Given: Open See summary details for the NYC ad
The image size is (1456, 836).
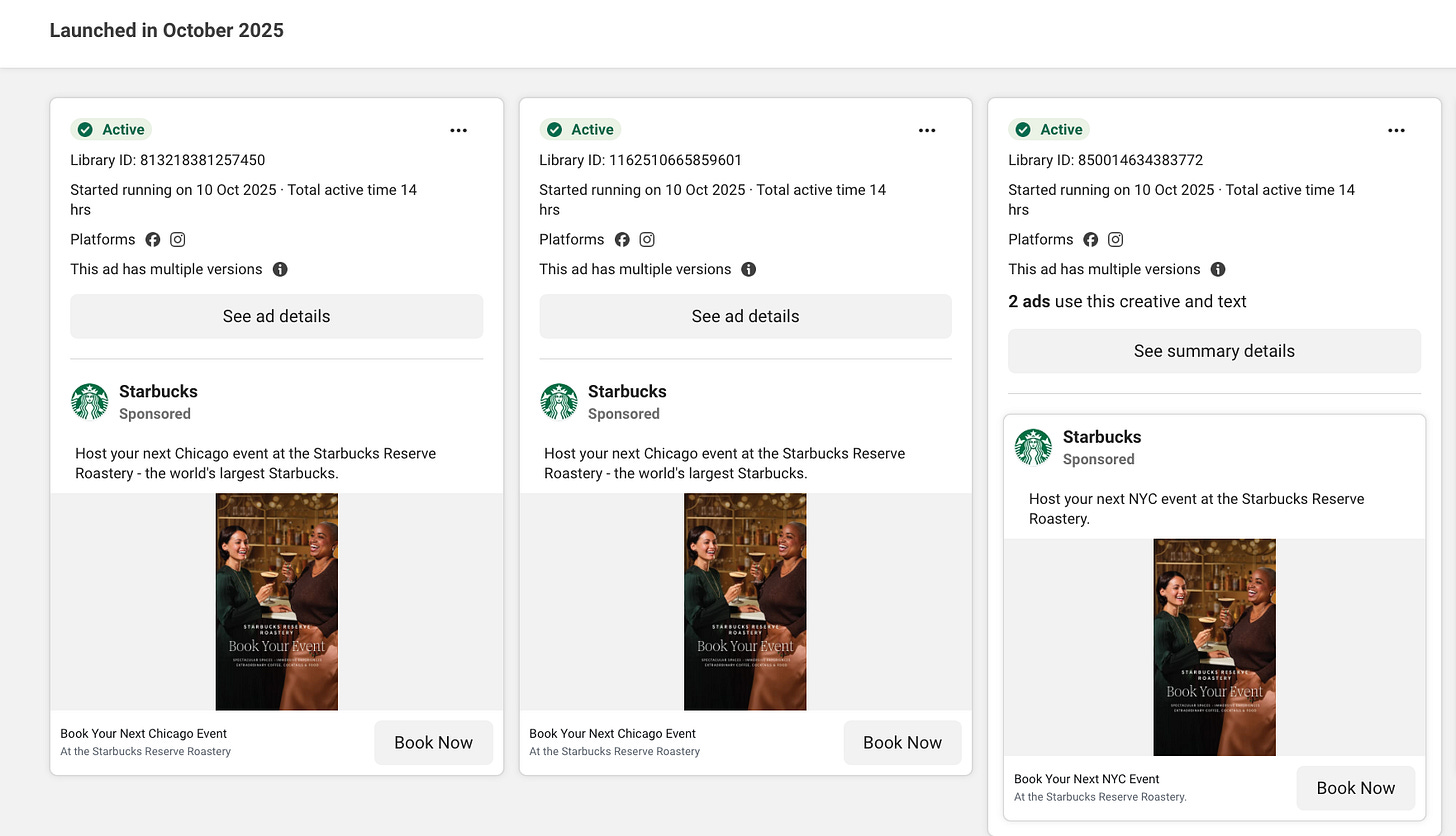Looking at the screenshot, I should point(1214,351).
